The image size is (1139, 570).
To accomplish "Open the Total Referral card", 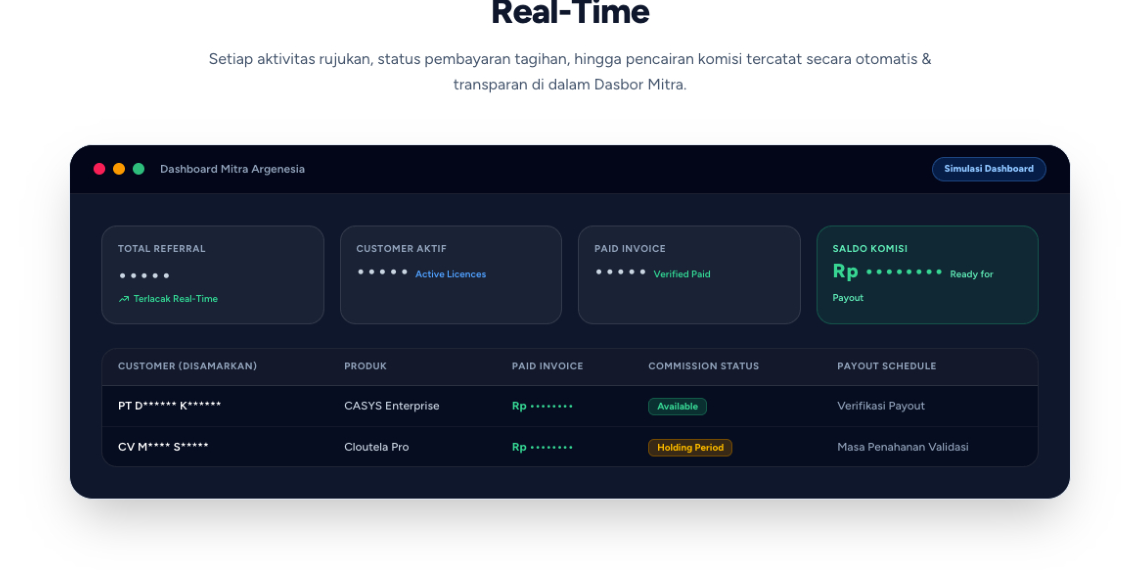I will click(x=213, y=274).
